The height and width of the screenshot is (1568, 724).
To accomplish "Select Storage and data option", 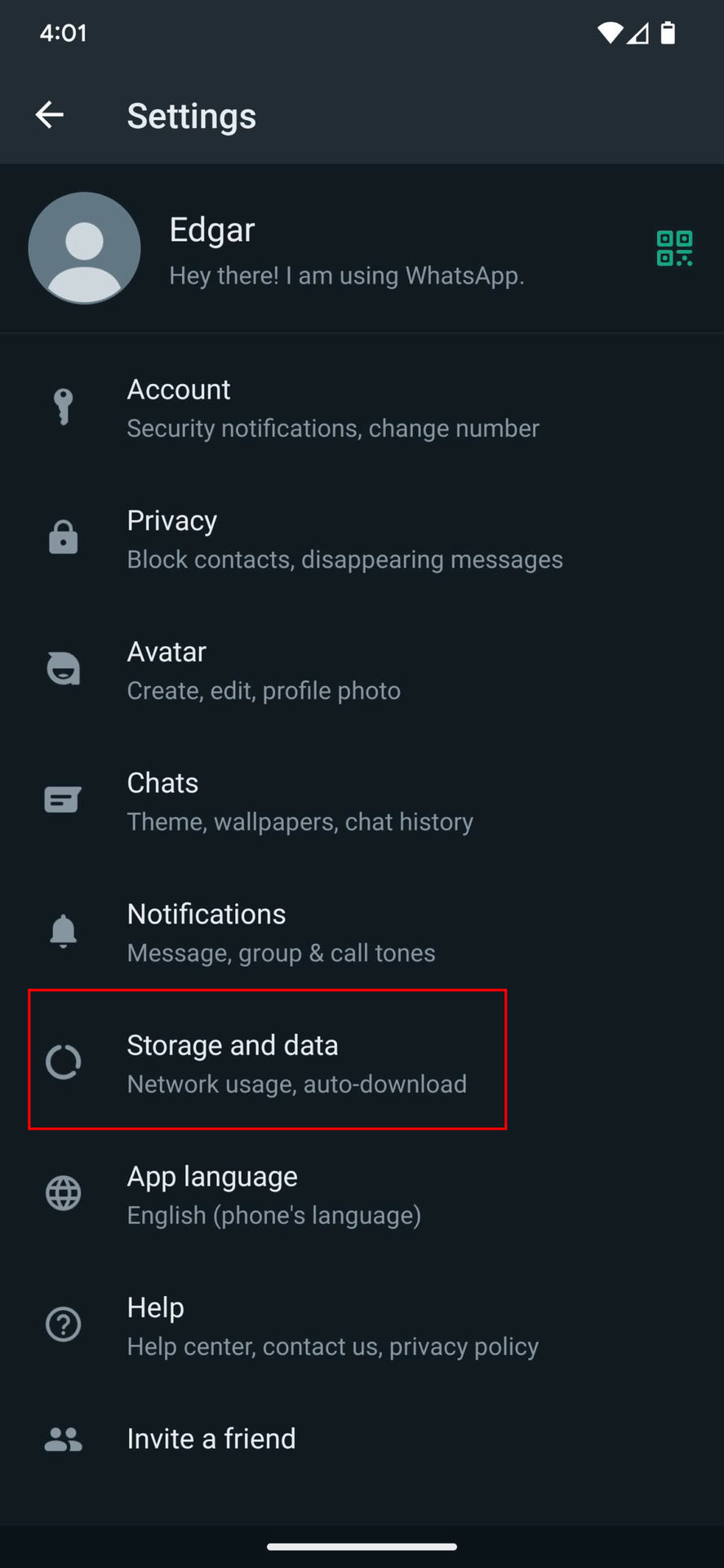I will pyautogui.click(x=296, y=1063).
